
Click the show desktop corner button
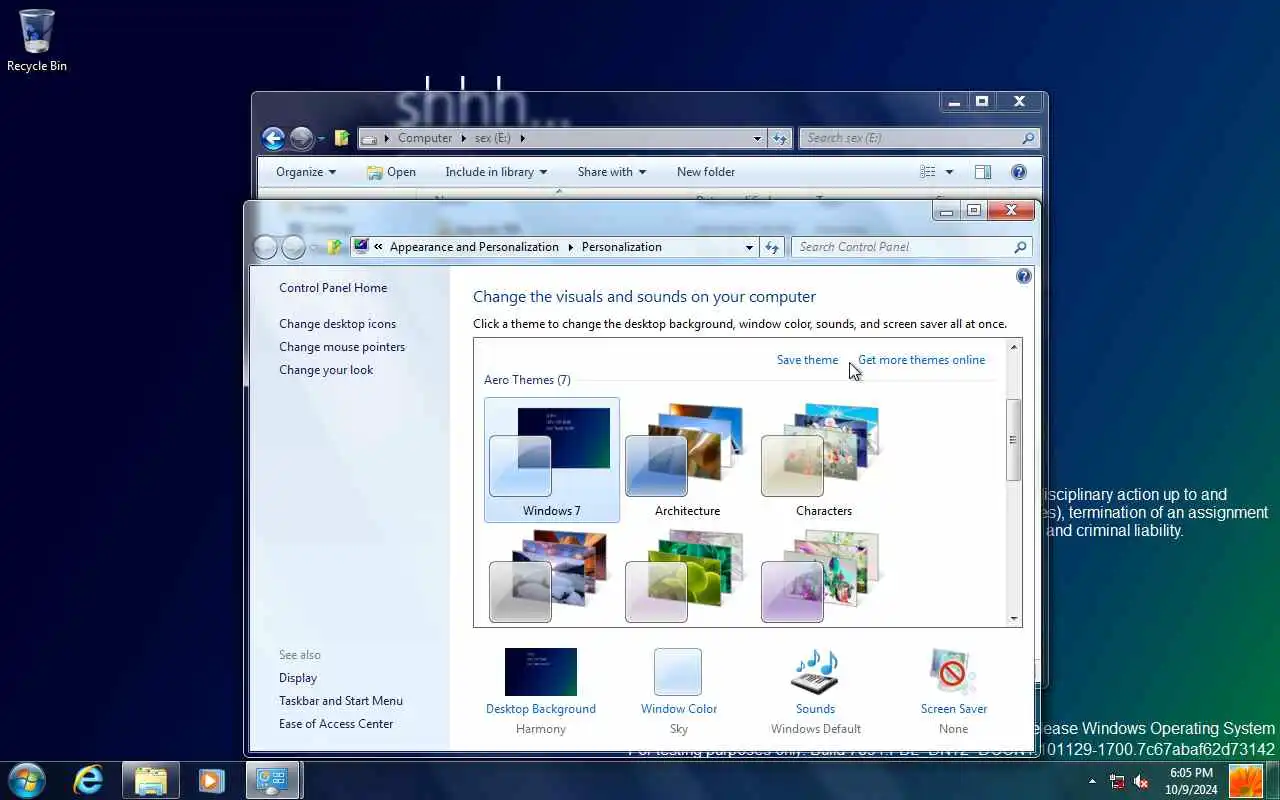tap(1273, 781)
